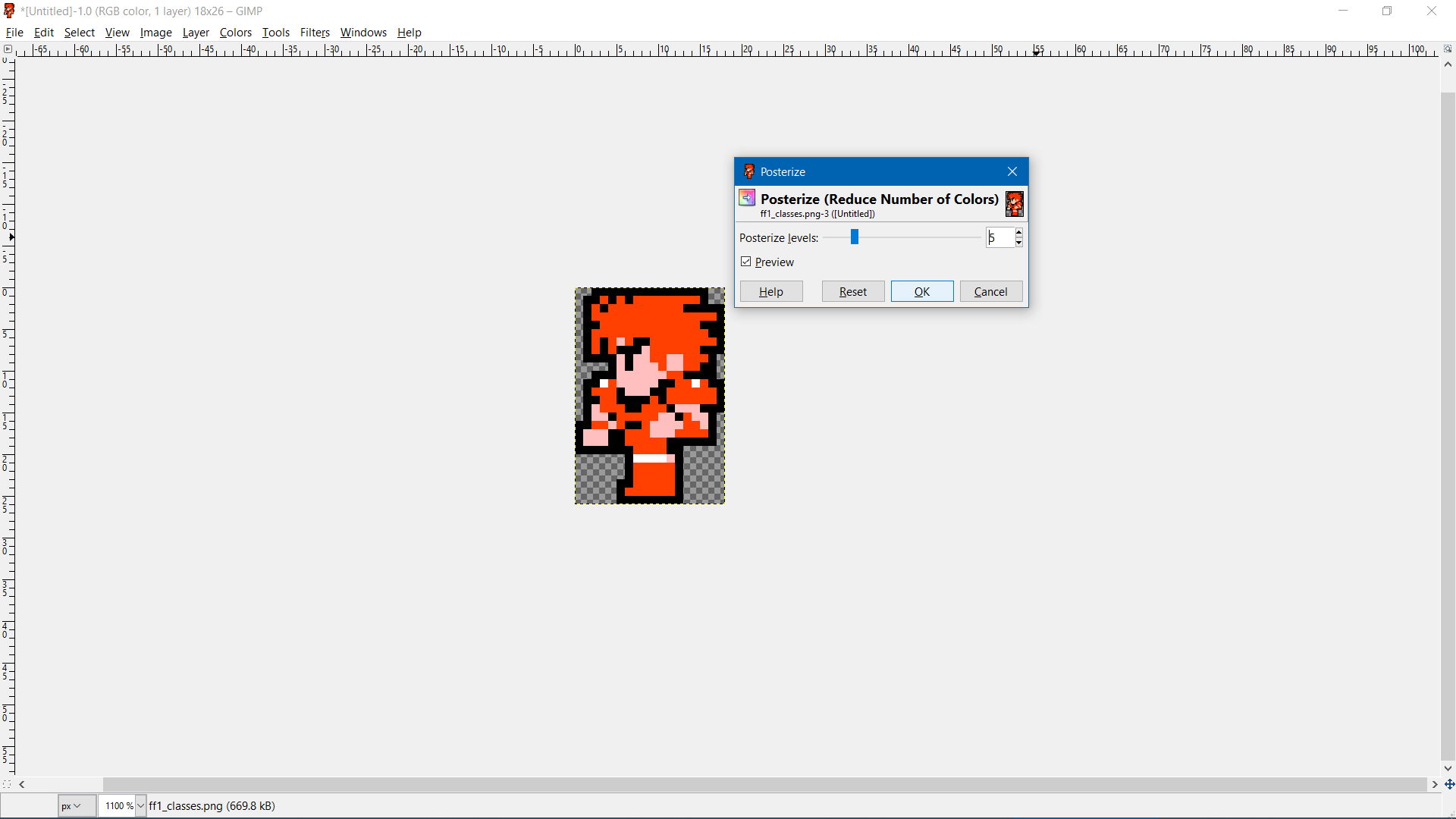Click the increment stepper for Posterize Levels
1456x819 pixels.
coord(1019,233)
